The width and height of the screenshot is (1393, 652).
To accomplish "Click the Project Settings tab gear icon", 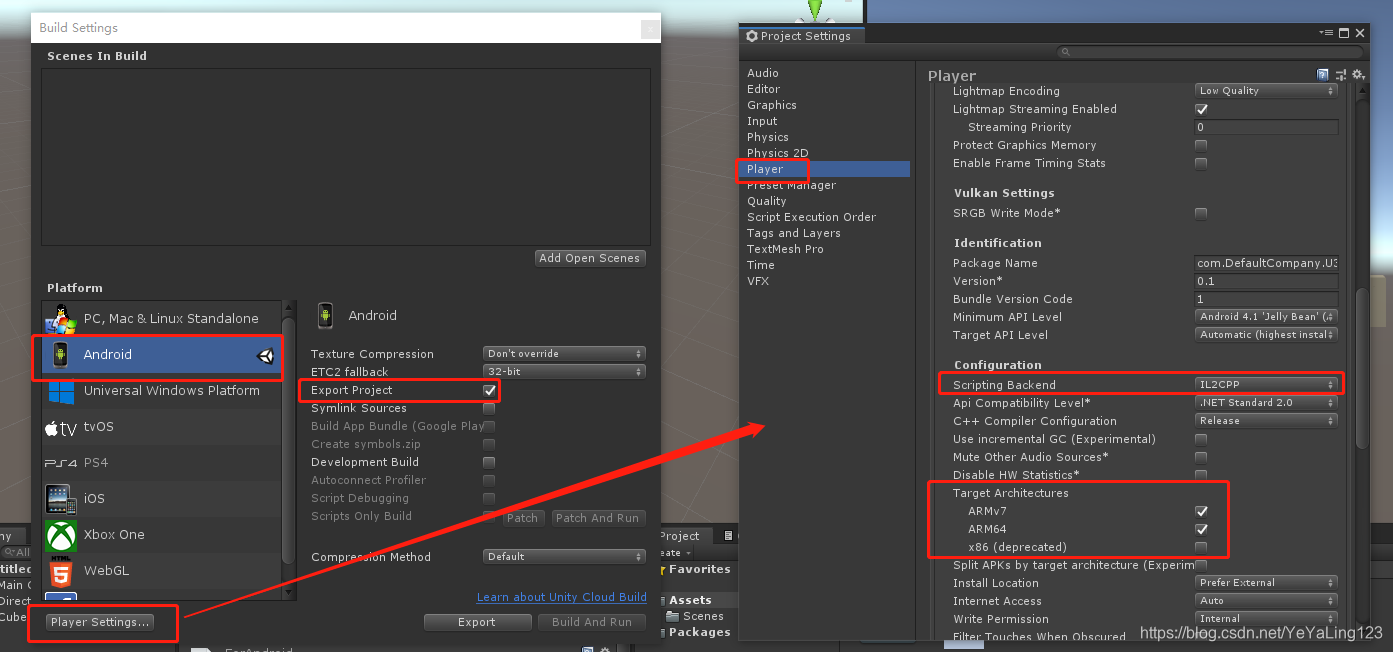I will [752, 36].
